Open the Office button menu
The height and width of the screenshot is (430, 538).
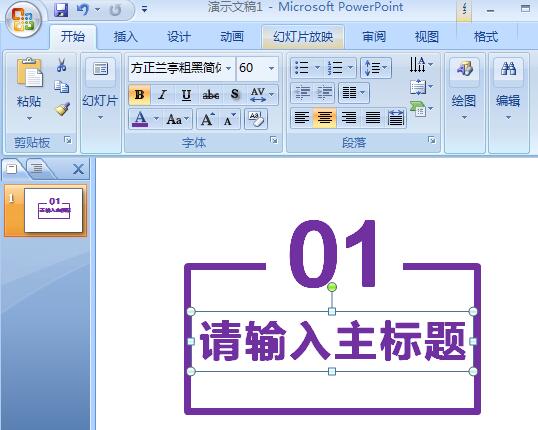[x=23, y=20]
